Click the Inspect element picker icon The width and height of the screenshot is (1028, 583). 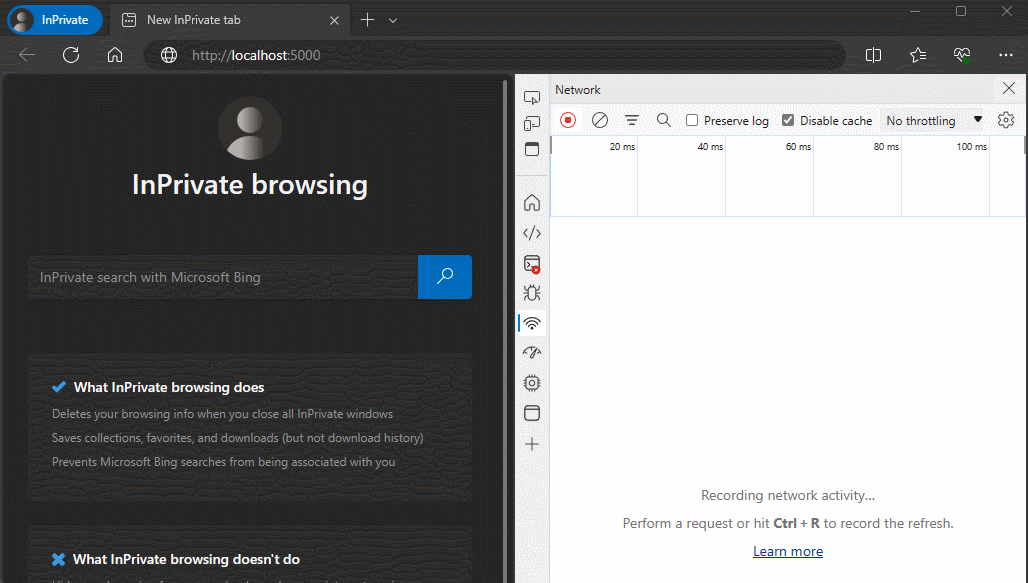[532, 98]
